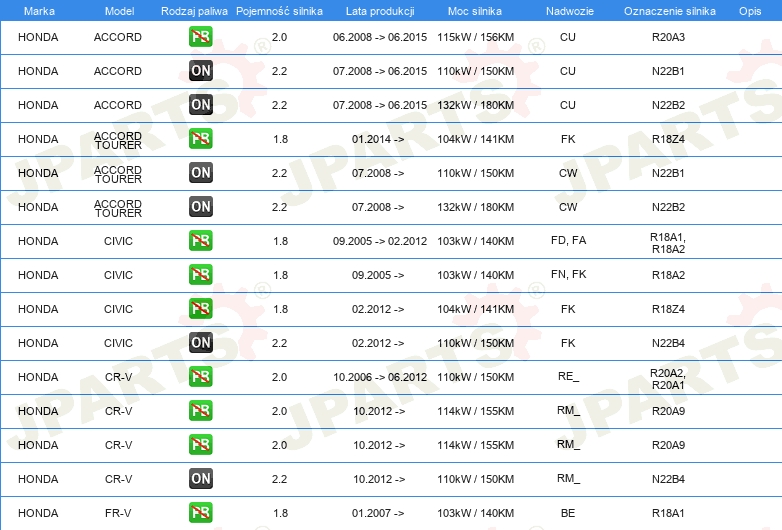Screen dimensions: 782x530
Task: Click the Oznaczenie silnika column header
Action: point(669,11)
